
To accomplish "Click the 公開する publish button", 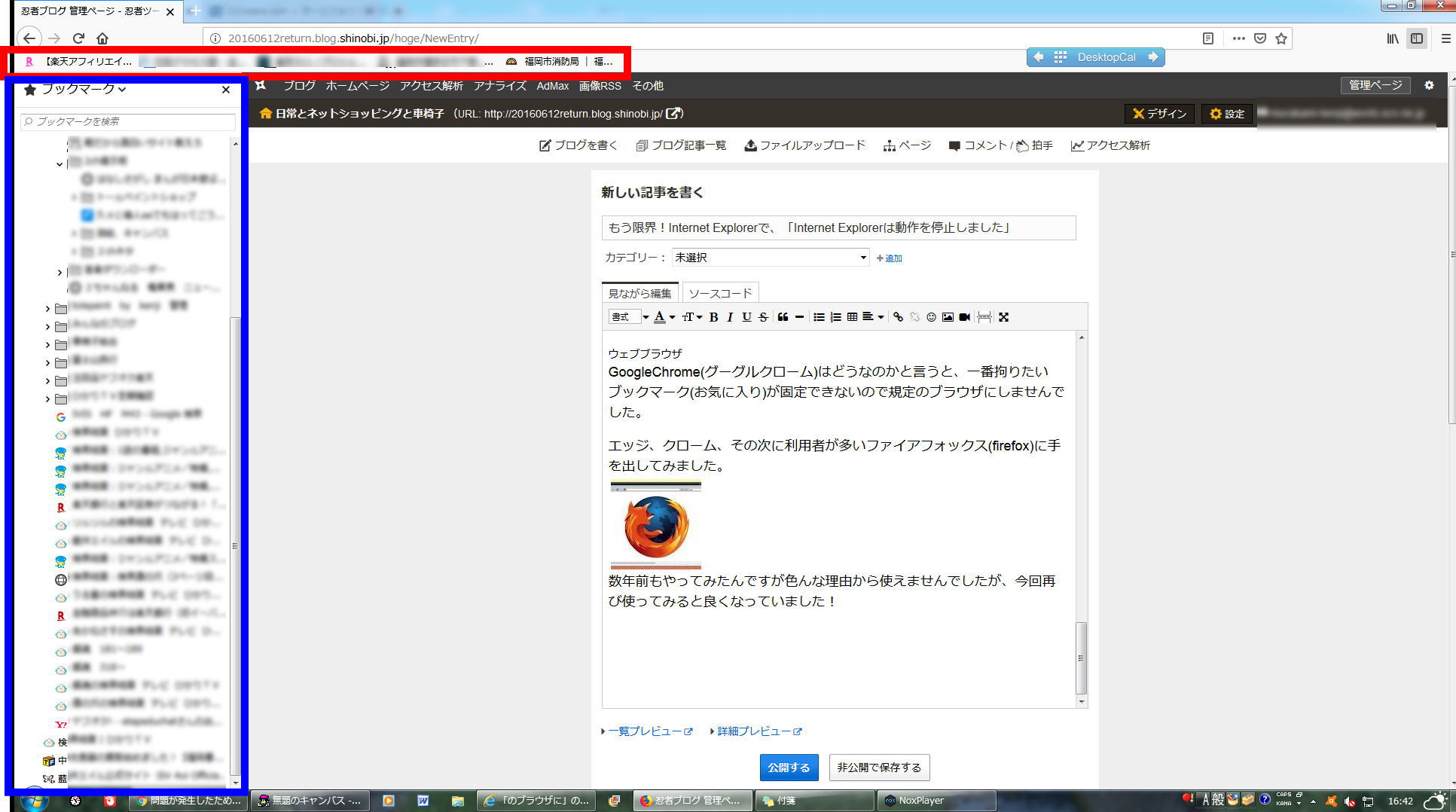I will pyautogui.click(x=788, y=768).
